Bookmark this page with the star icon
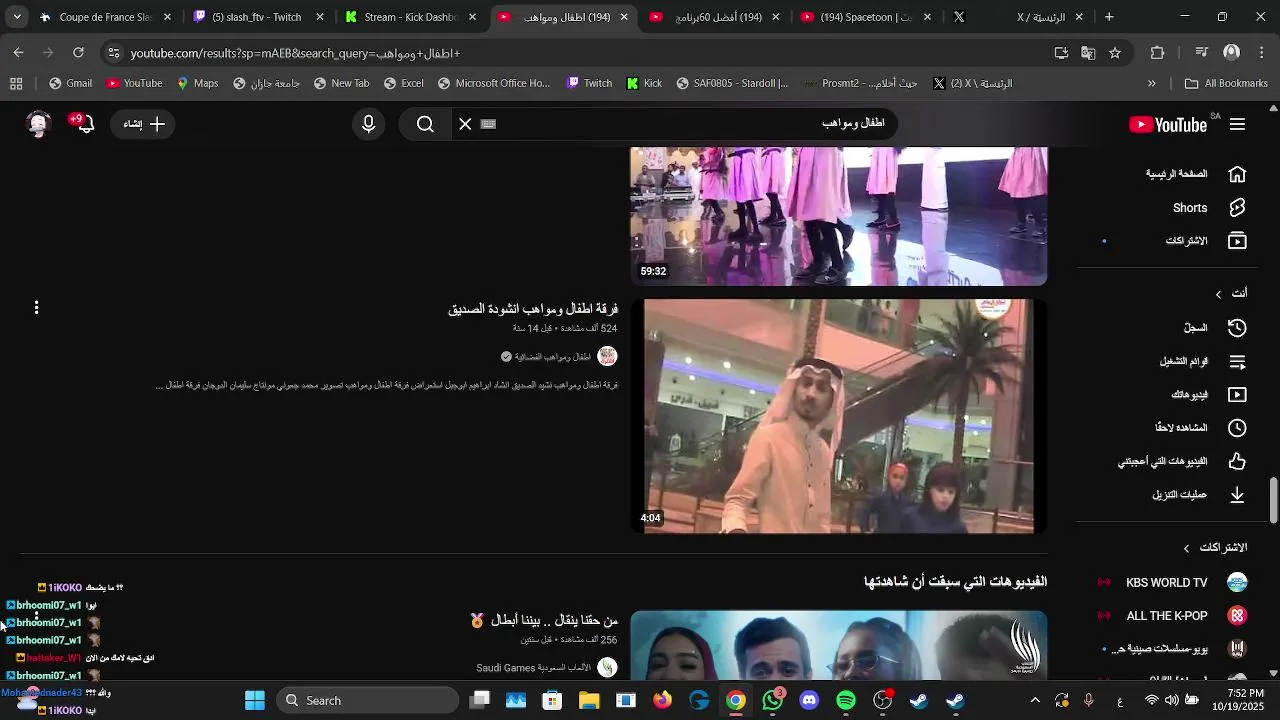This screenshot has height=720, width=1280. click(1115, 53)
